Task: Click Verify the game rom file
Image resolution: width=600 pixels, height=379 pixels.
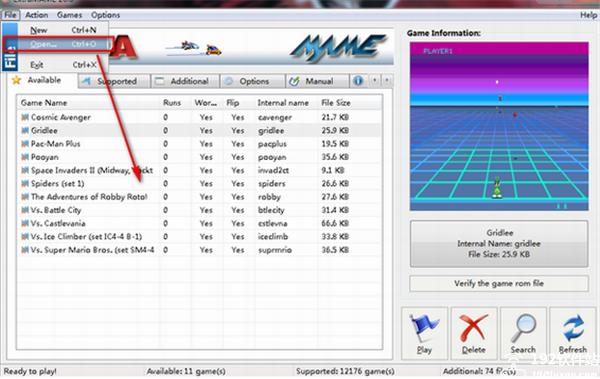Action: (499, 284)
